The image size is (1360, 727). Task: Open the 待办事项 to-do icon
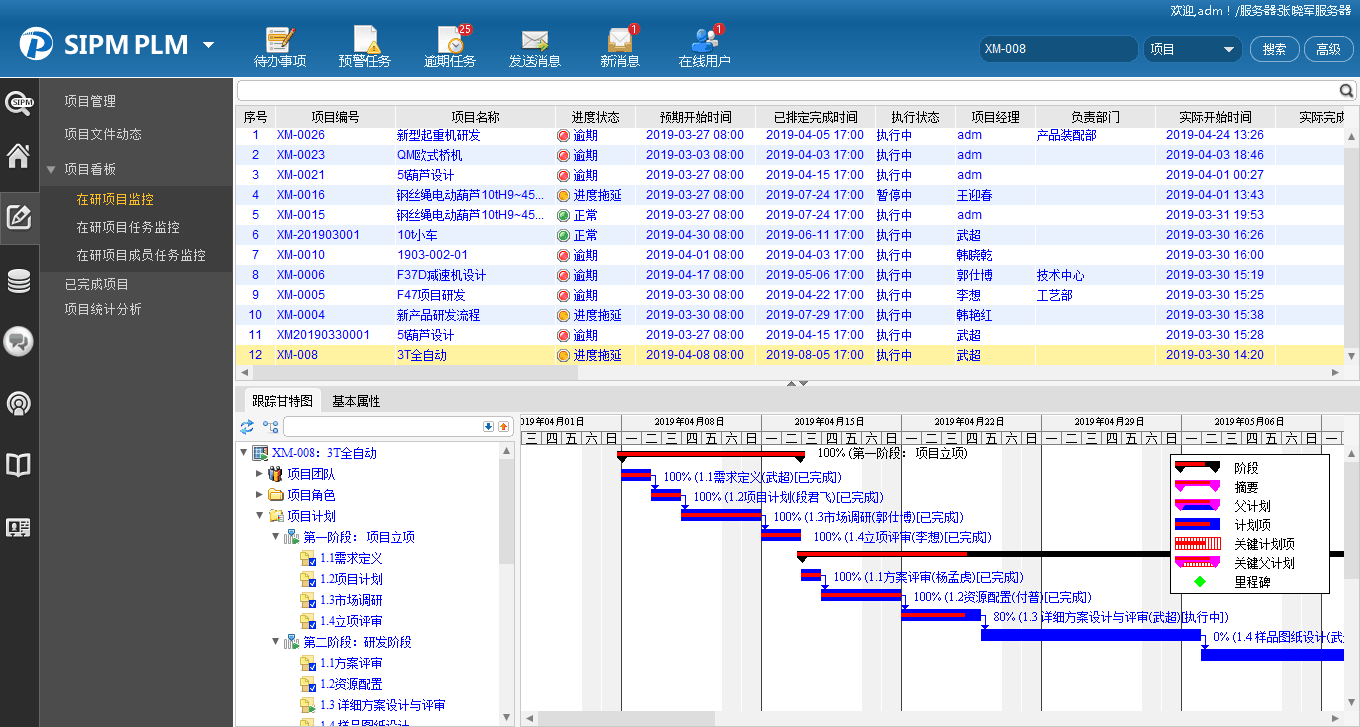[279, 42]
